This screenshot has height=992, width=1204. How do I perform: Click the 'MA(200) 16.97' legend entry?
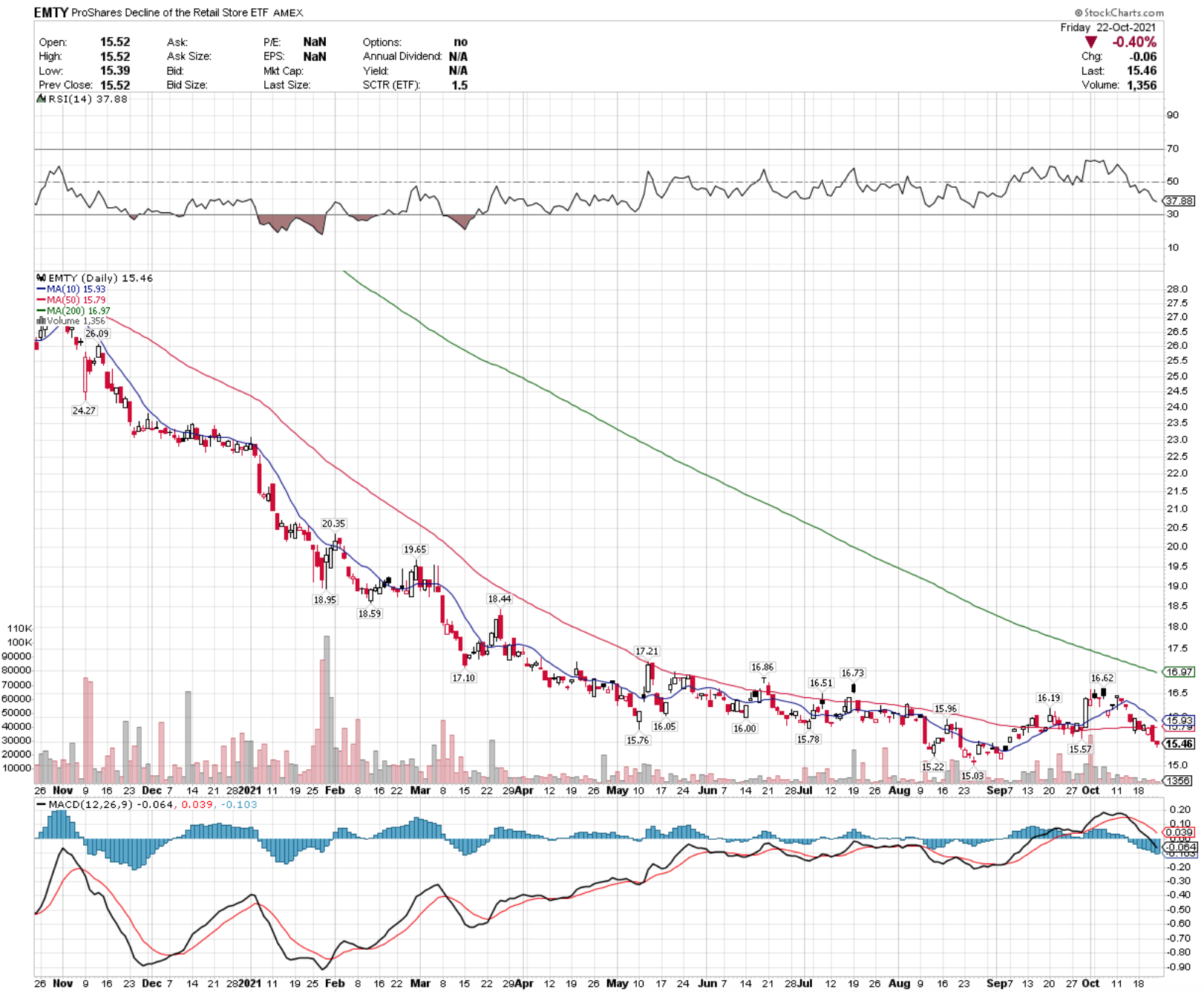pyautogui.click(x=79, y=310)
